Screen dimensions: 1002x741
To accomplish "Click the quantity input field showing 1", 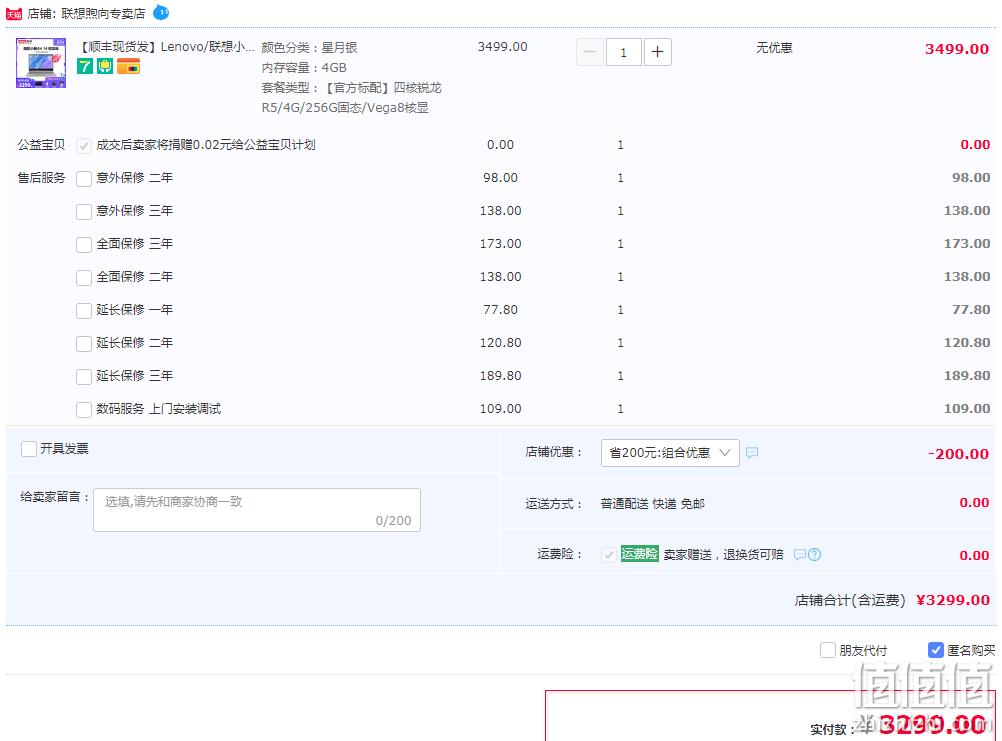I will tap(624, 52).
